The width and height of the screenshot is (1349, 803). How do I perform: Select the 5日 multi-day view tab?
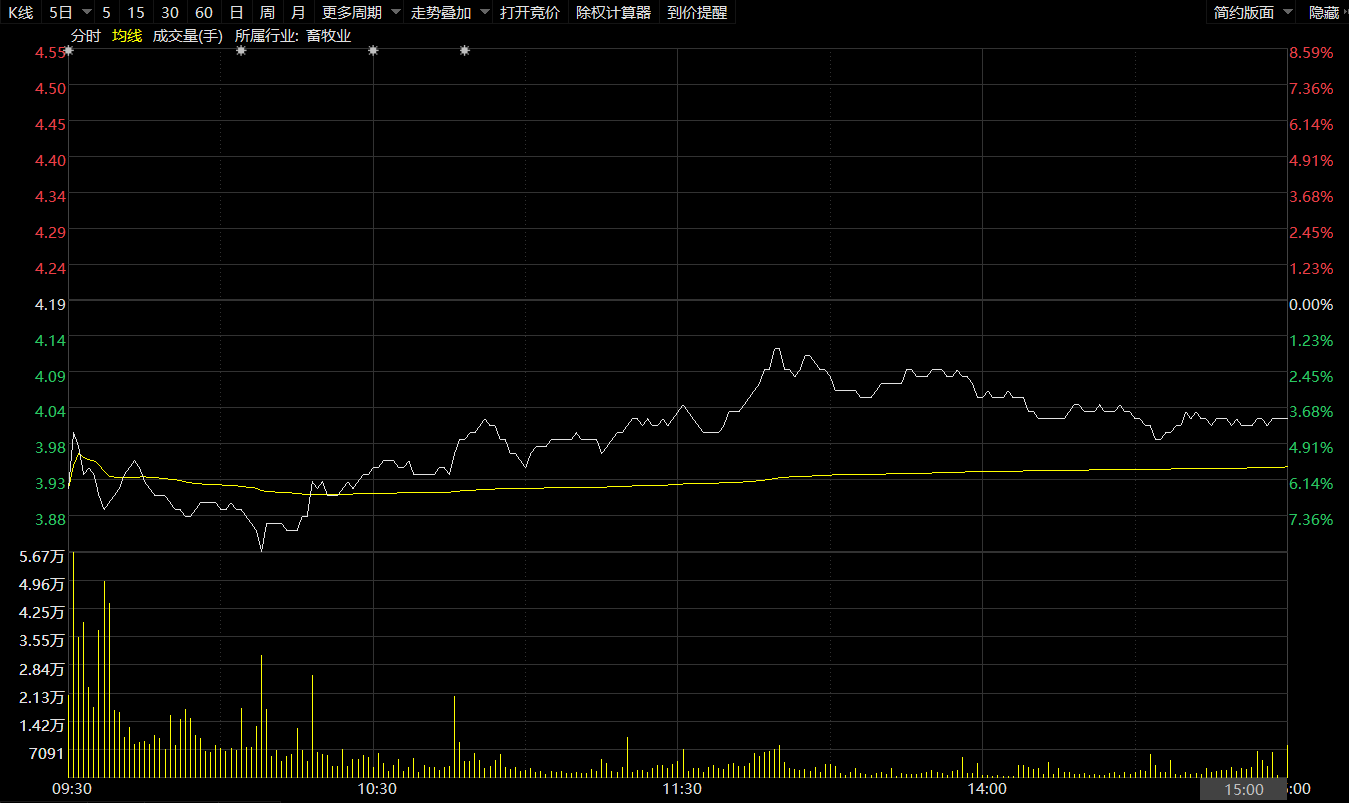point(60,12)
